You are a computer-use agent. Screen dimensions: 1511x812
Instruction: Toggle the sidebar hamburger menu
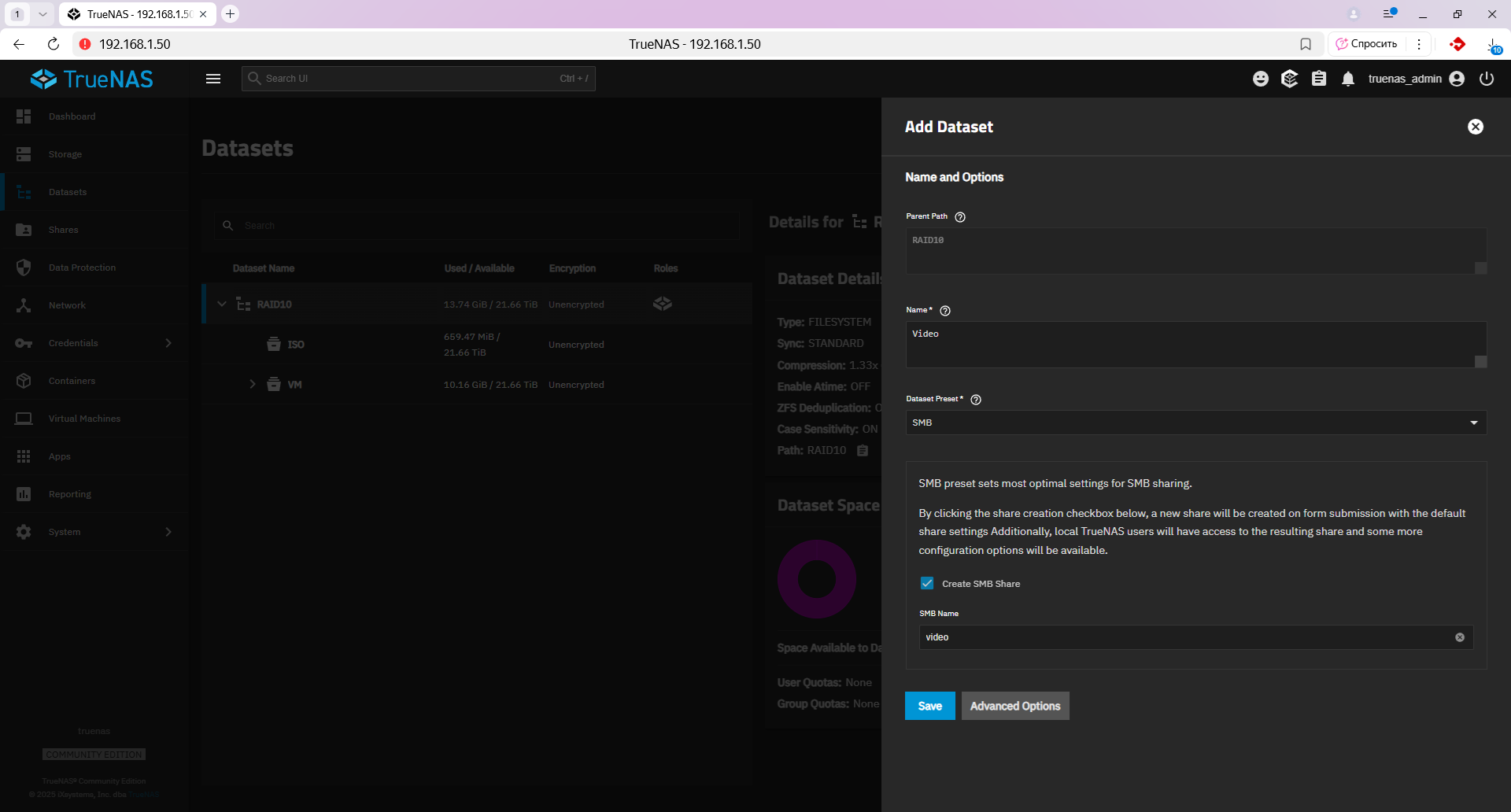[x=213, y=79]
